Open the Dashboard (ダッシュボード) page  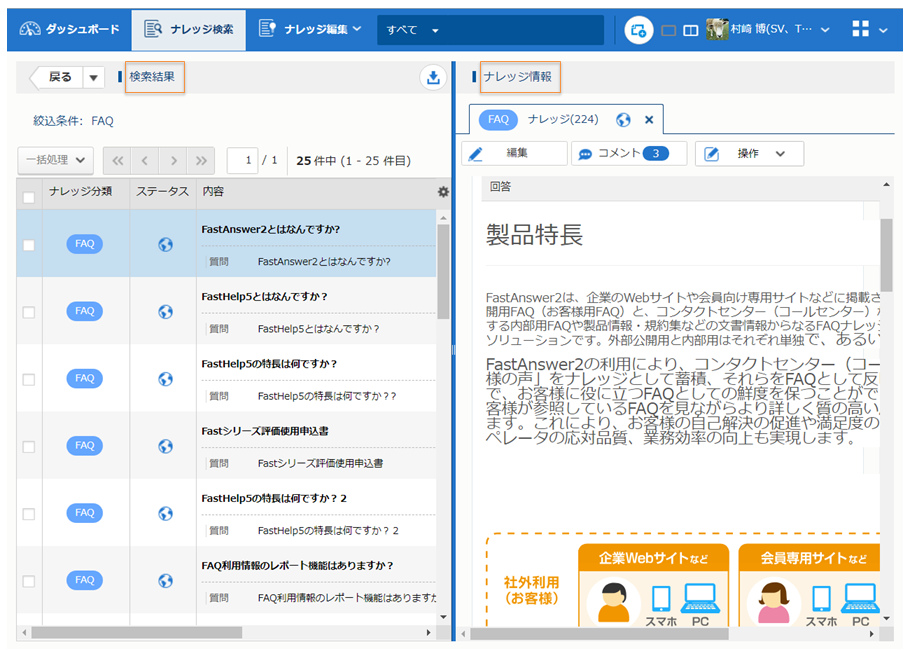(x=70, y=29)
